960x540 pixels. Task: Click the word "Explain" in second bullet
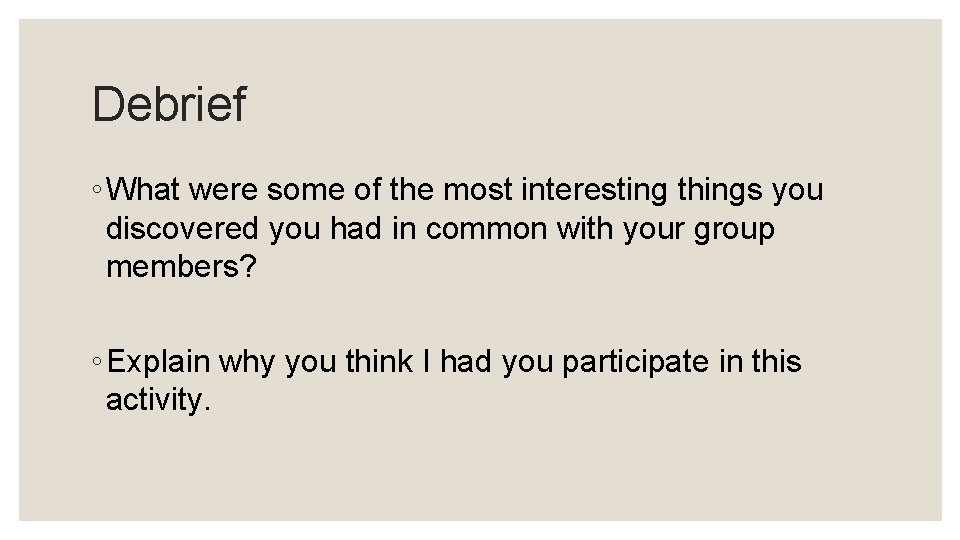pyautogui.click(x=158, y=361)
